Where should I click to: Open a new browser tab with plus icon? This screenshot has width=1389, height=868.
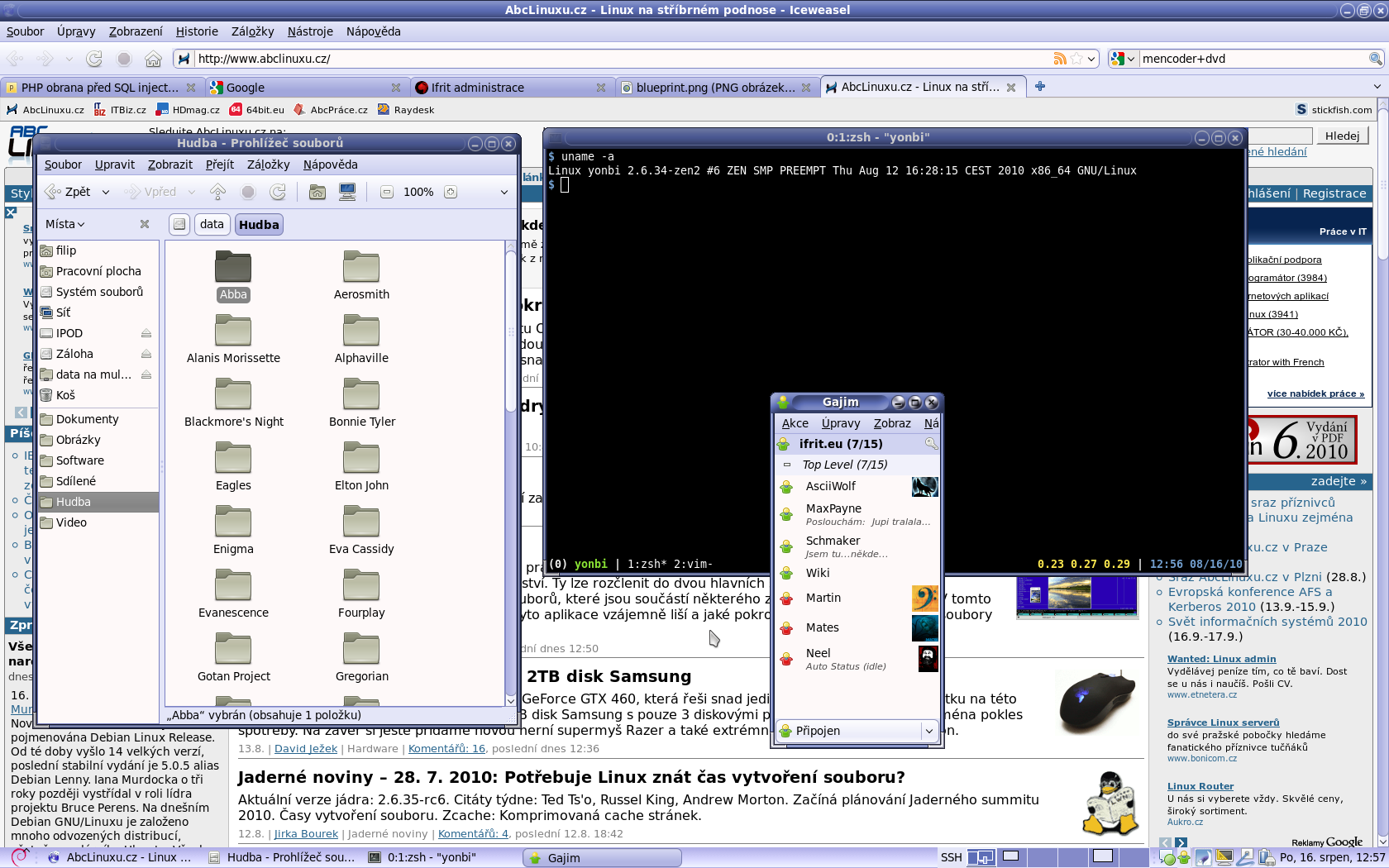[x=1040, y=87]
